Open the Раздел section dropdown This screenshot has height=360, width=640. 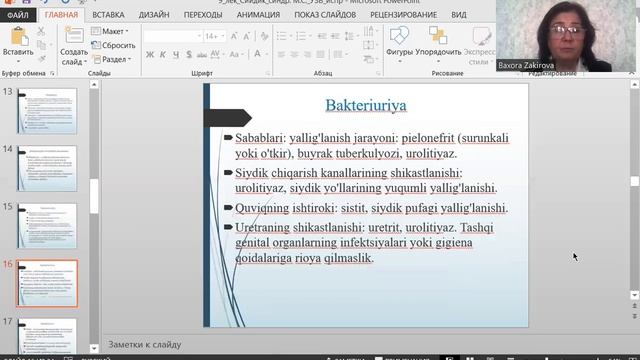point(111,59)
